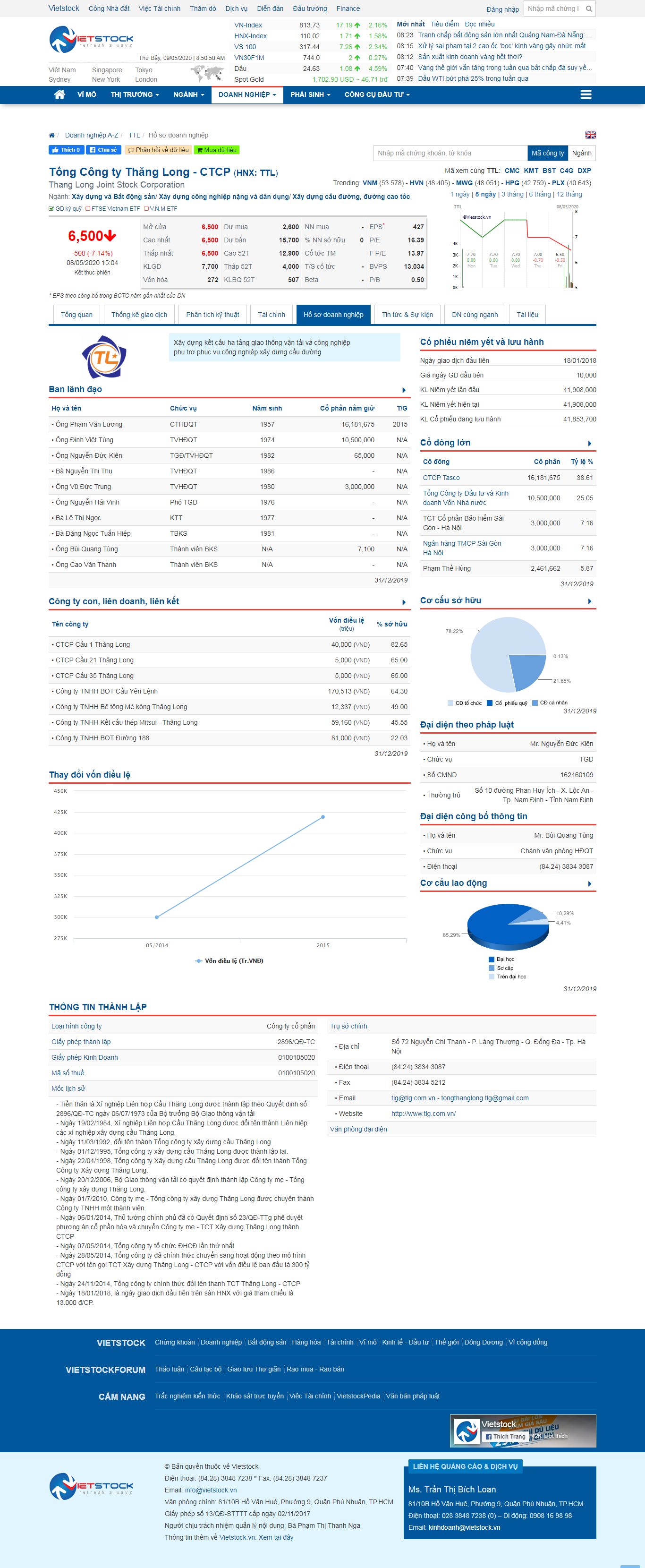Select 1 ngày chart period
The width and height of the screenshot is (645, 1568).
tap(459, 194)
